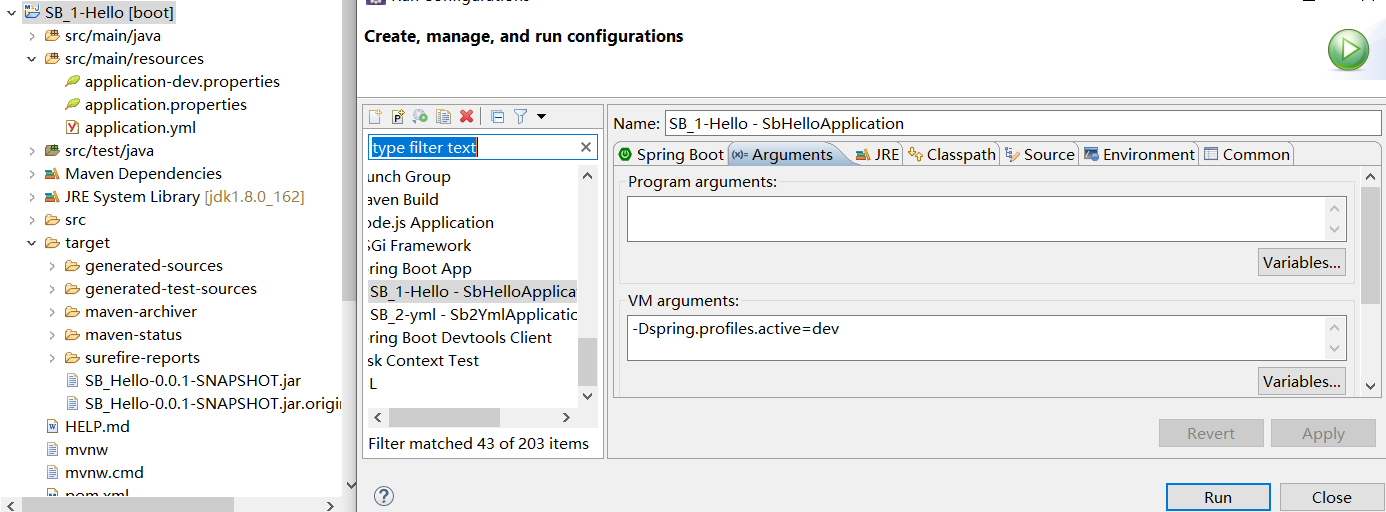The image size is (1386, 512).
Task: Open the dialog help icon
Action: (x=384, y=496)
